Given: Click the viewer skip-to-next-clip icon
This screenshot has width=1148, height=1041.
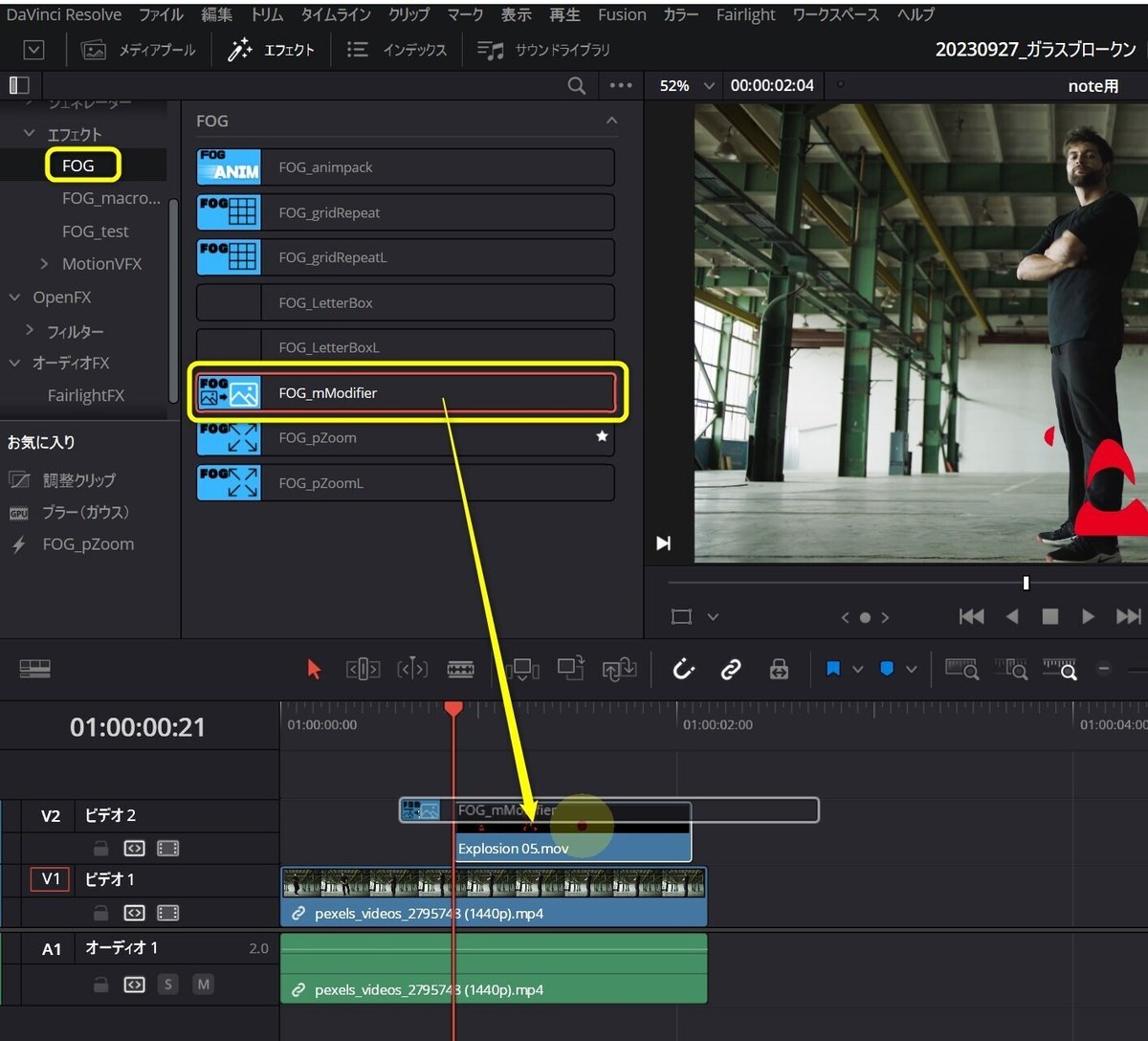Looking at the screenshot, I should pos(663,543).
